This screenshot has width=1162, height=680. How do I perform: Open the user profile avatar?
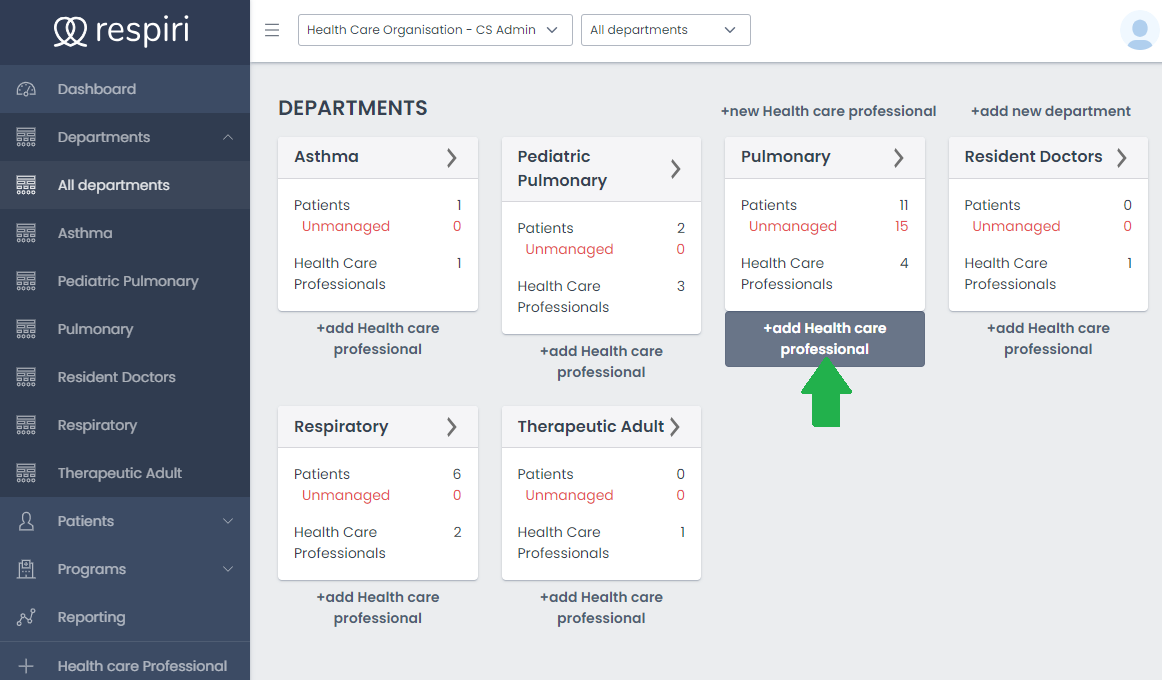pos(1139,30)
